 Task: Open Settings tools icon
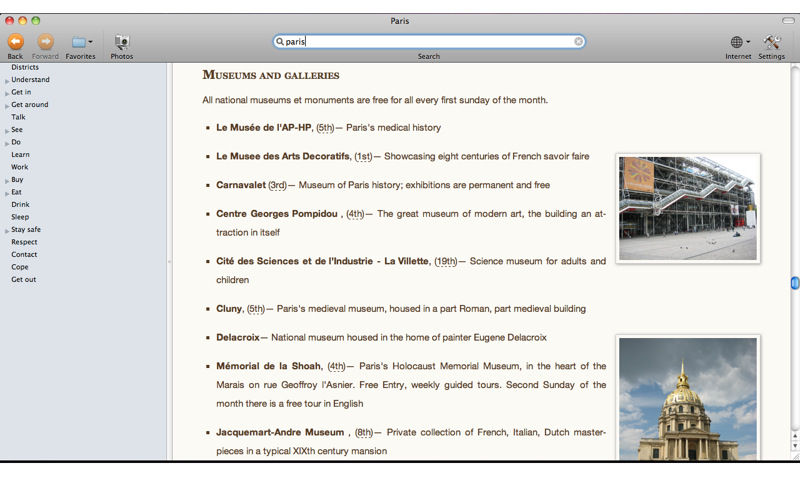pos(771,42)
